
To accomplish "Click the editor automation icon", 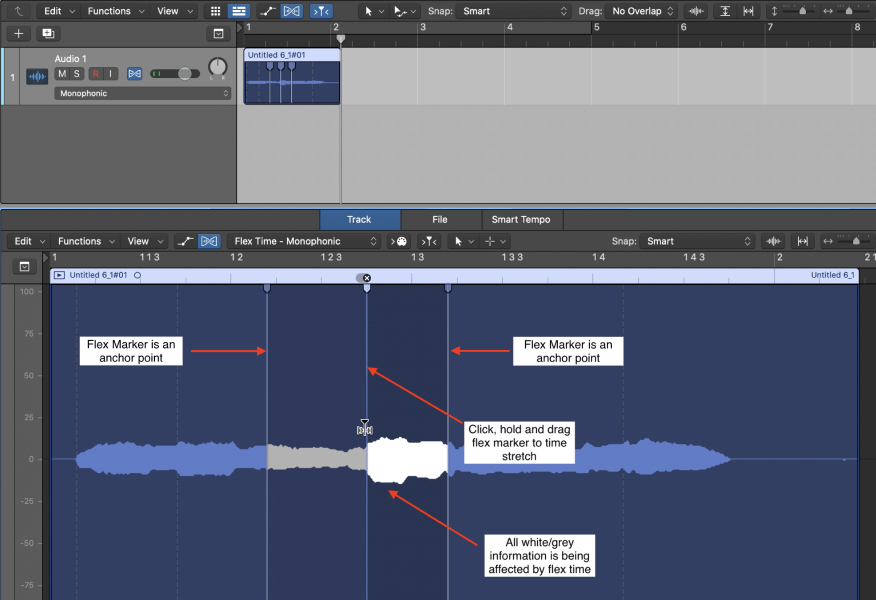I will pos(184,241).
